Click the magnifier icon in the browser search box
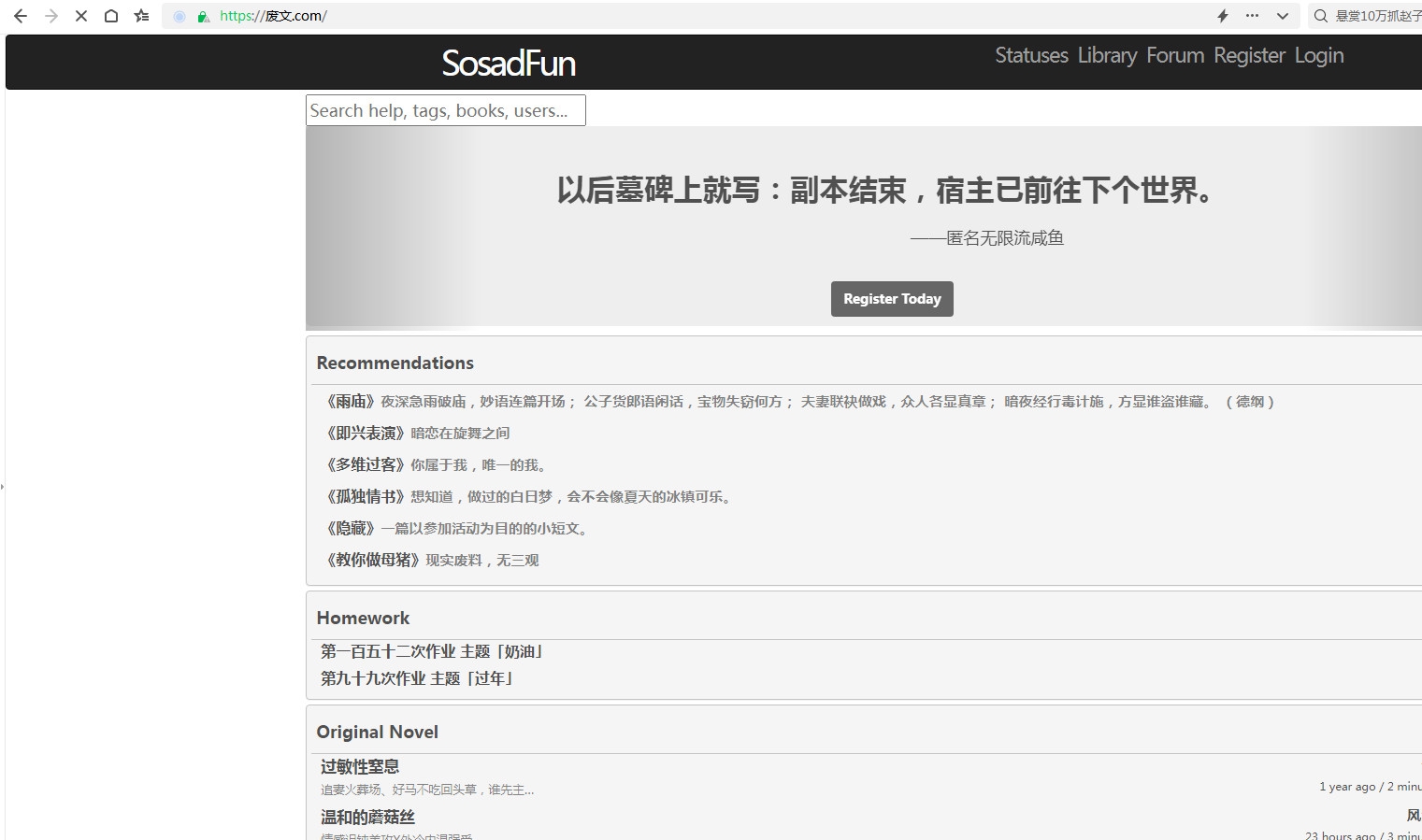The width and height of the screenshot is (1422, 840). pyautogui.click(x=1320, y=16)
